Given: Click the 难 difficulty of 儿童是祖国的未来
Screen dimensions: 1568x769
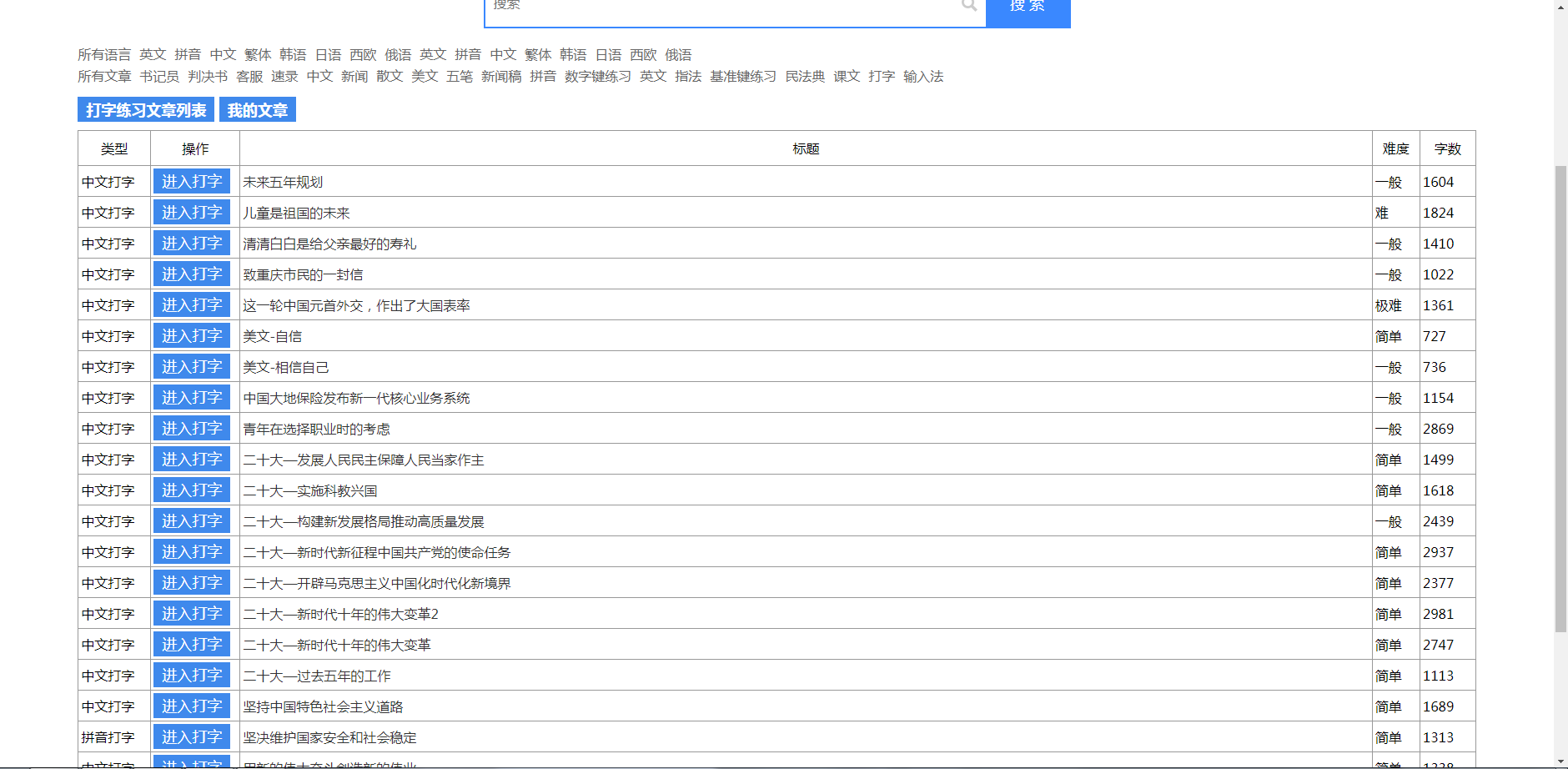Looking at the screenshot, I should pyautogui.click(x=1382, y=213).
